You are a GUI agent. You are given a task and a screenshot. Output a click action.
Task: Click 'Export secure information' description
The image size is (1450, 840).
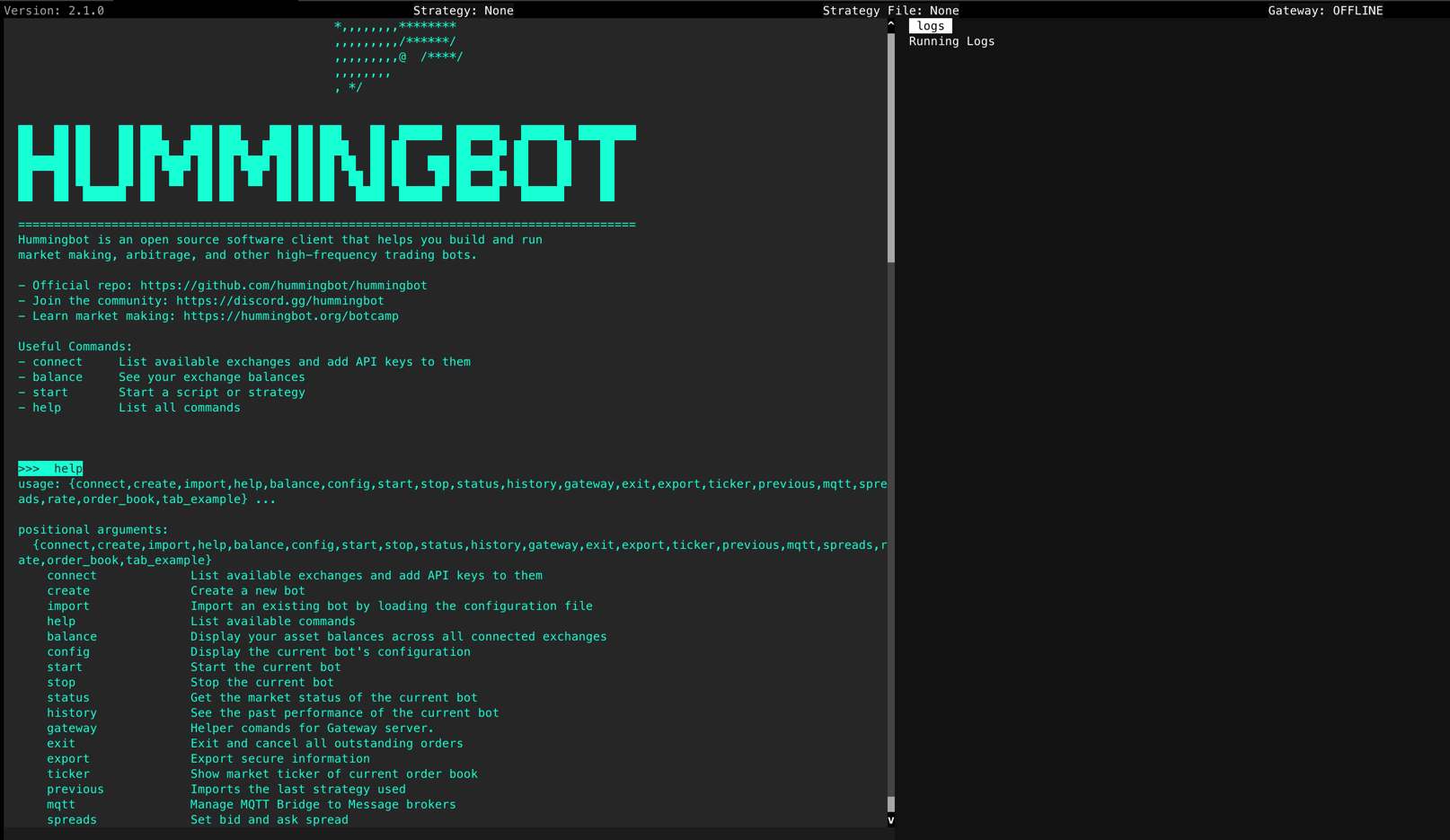click(280, 759)
